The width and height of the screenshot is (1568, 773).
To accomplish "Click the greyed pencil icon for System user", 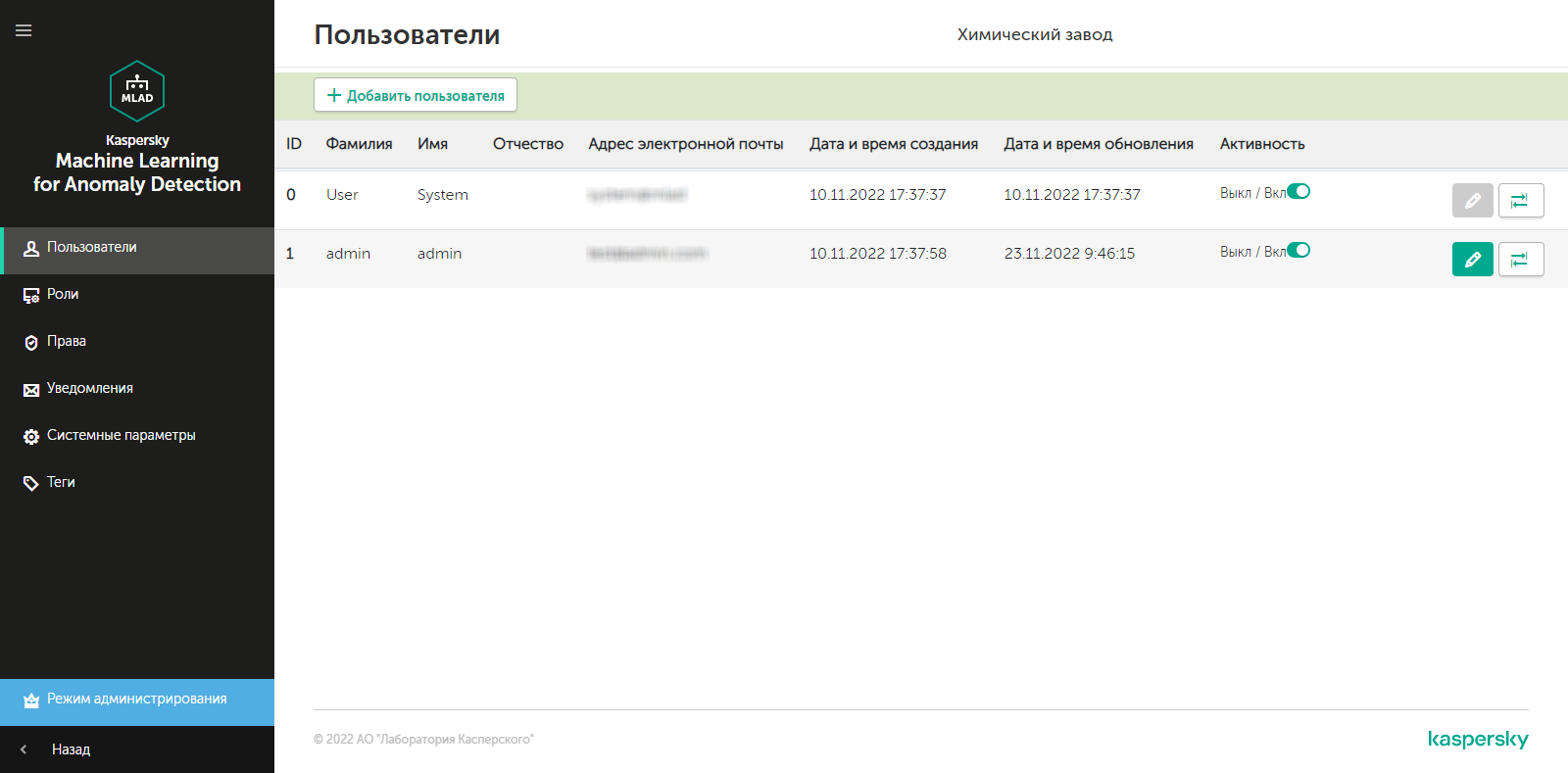I will [x=1472, y=201].
